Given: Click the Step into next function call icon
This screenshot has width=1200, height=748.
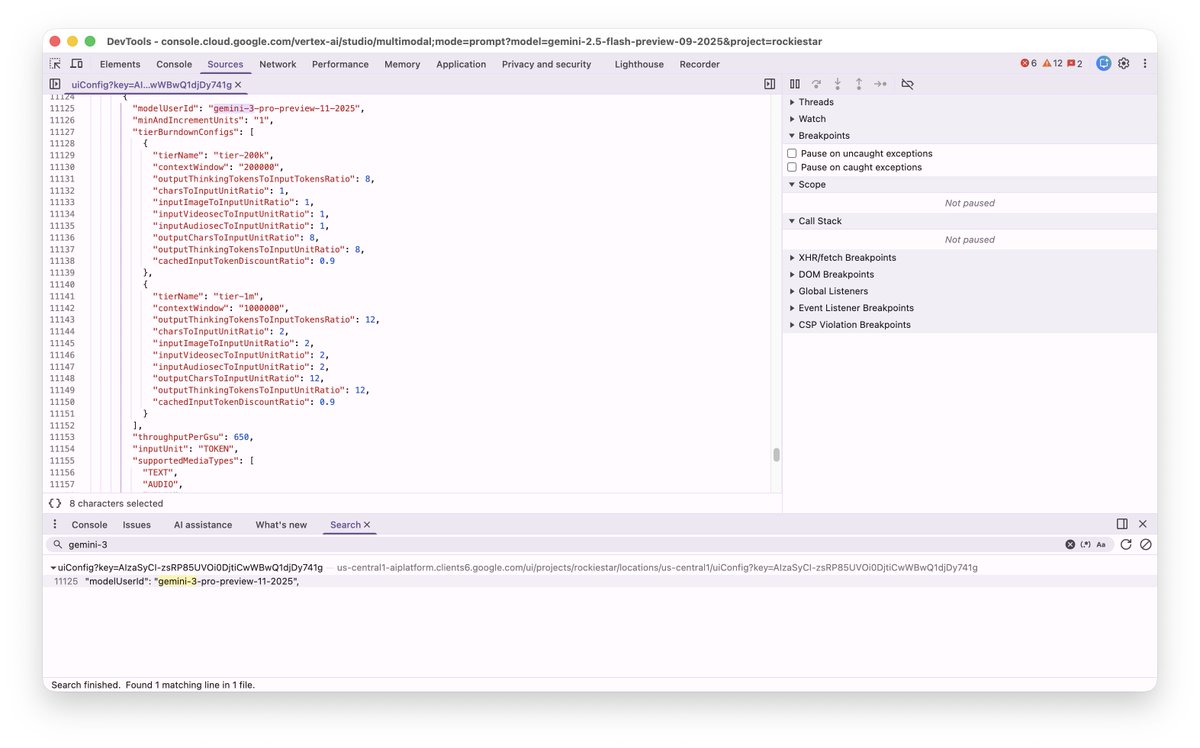Looking at the screenshot, I should [x=838, y=84].
